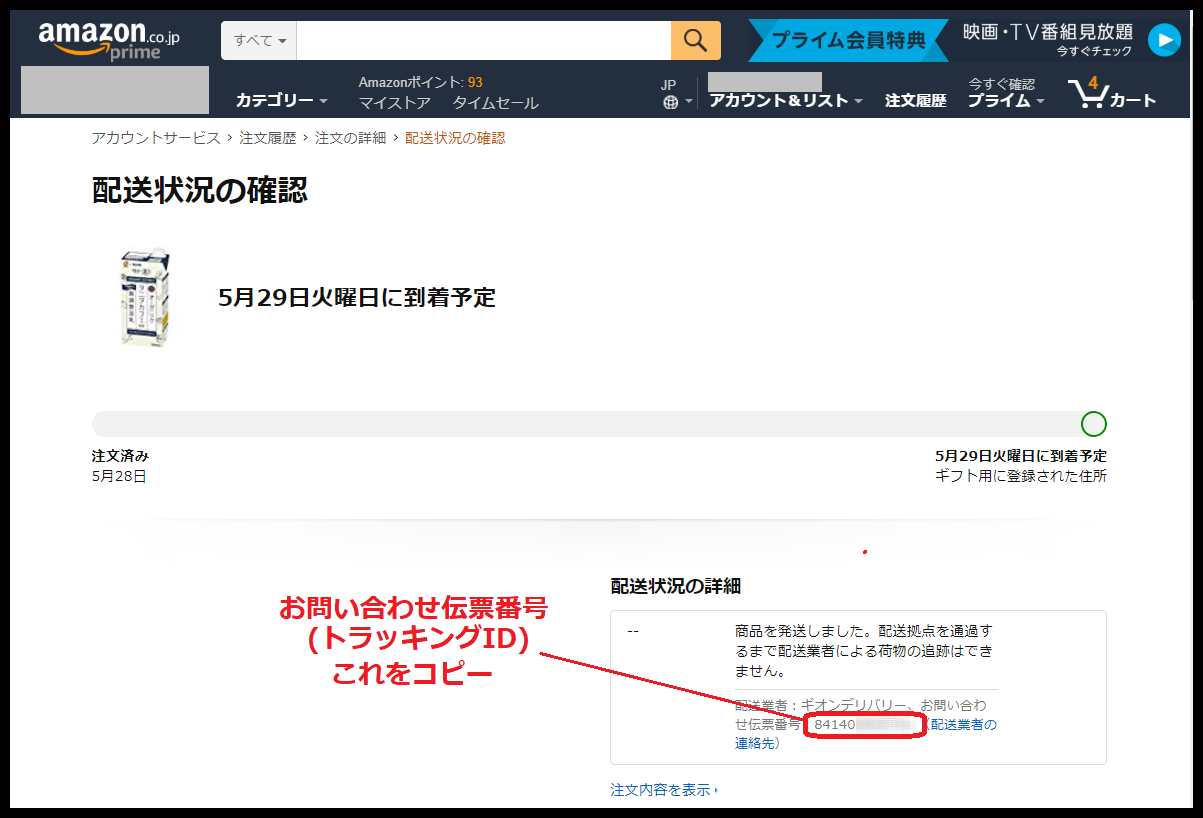Click the 配送業者の連絡先 link
The image size is (1203, 818).
[963, 724]
